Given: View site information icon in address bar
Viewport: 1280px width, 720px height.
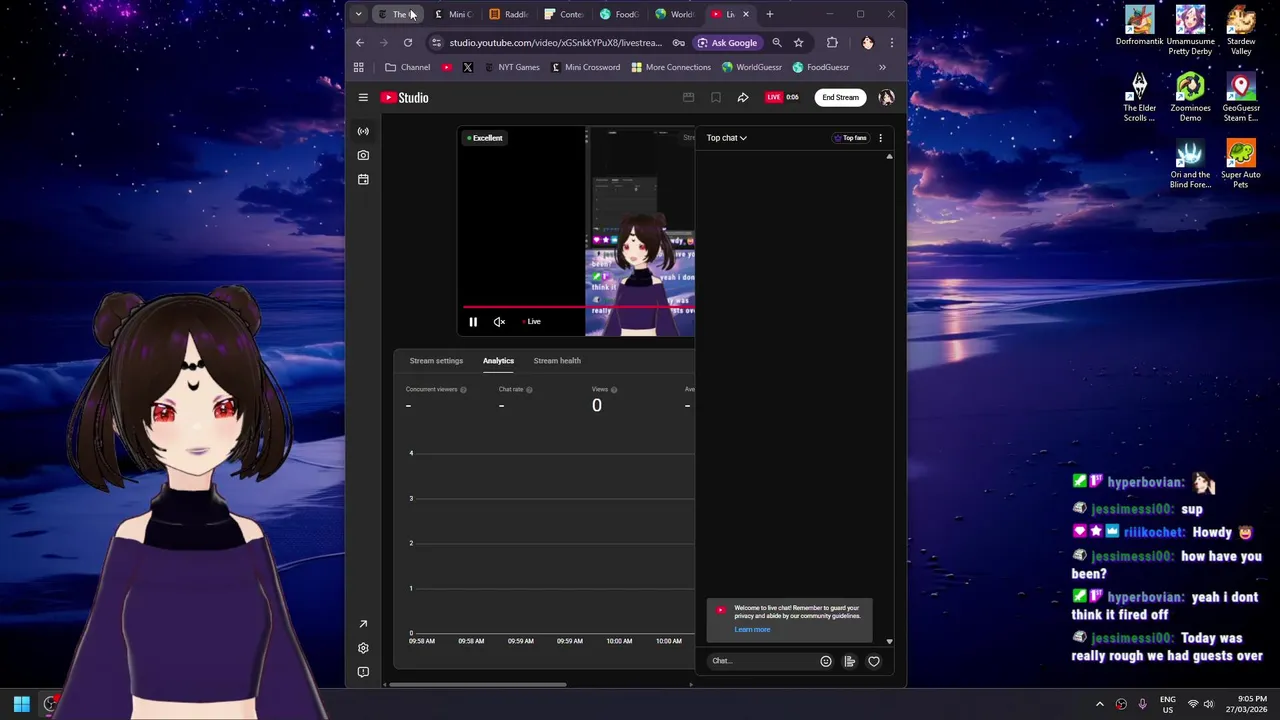Looking at the screenshot, I should point(436,43).
